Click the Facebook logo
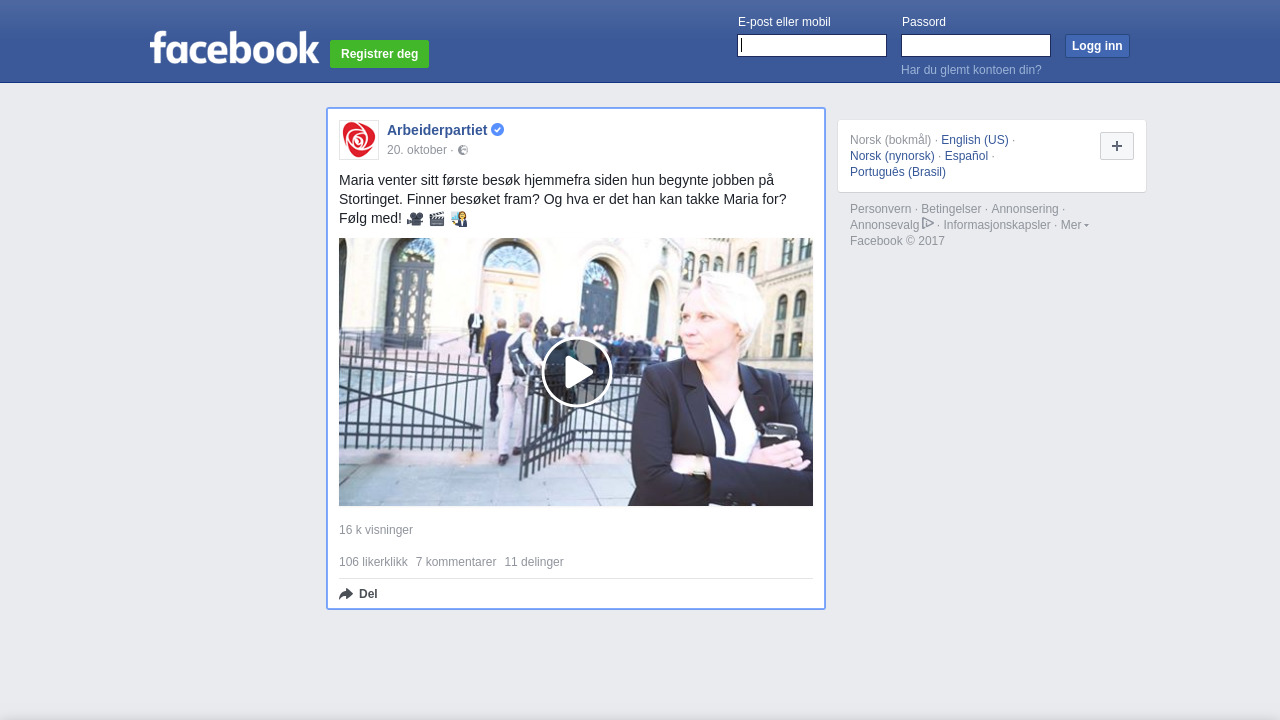Screen dimensions: 1280x720 pos(234,47)
